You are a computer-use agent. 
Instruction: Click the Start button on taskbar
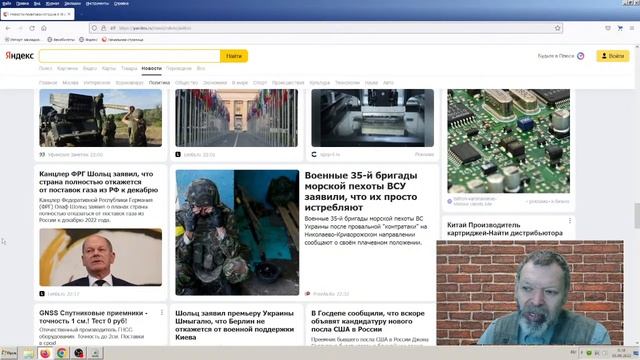[x=9, y=353]
